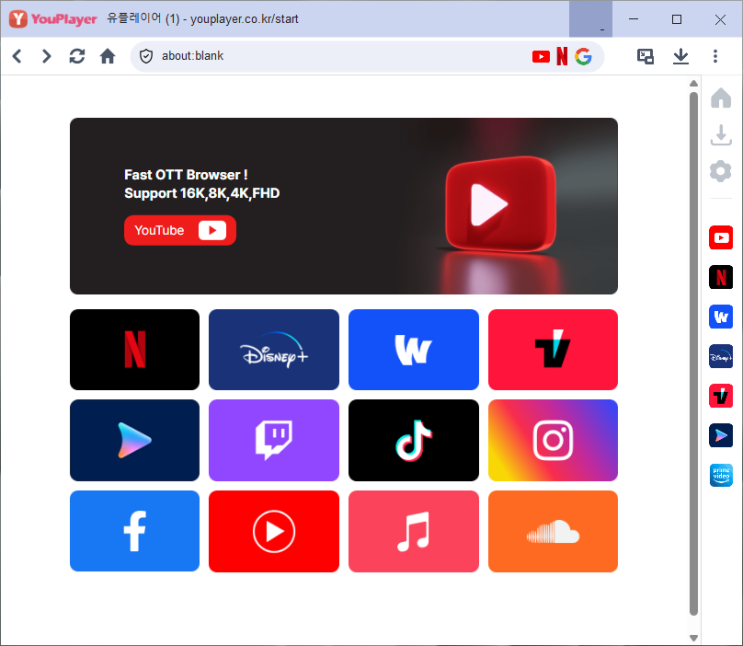Image resolution: width=743 pixels, height=646 pixels.
Task: Open the Coupang Play tile
Action: (x=135, y=440)
